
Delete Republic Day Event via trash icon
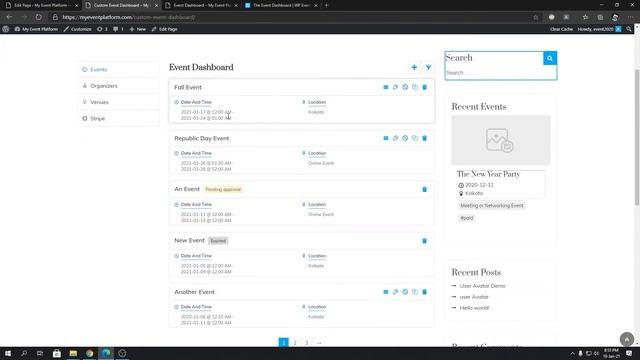click(x=424, y=138)
